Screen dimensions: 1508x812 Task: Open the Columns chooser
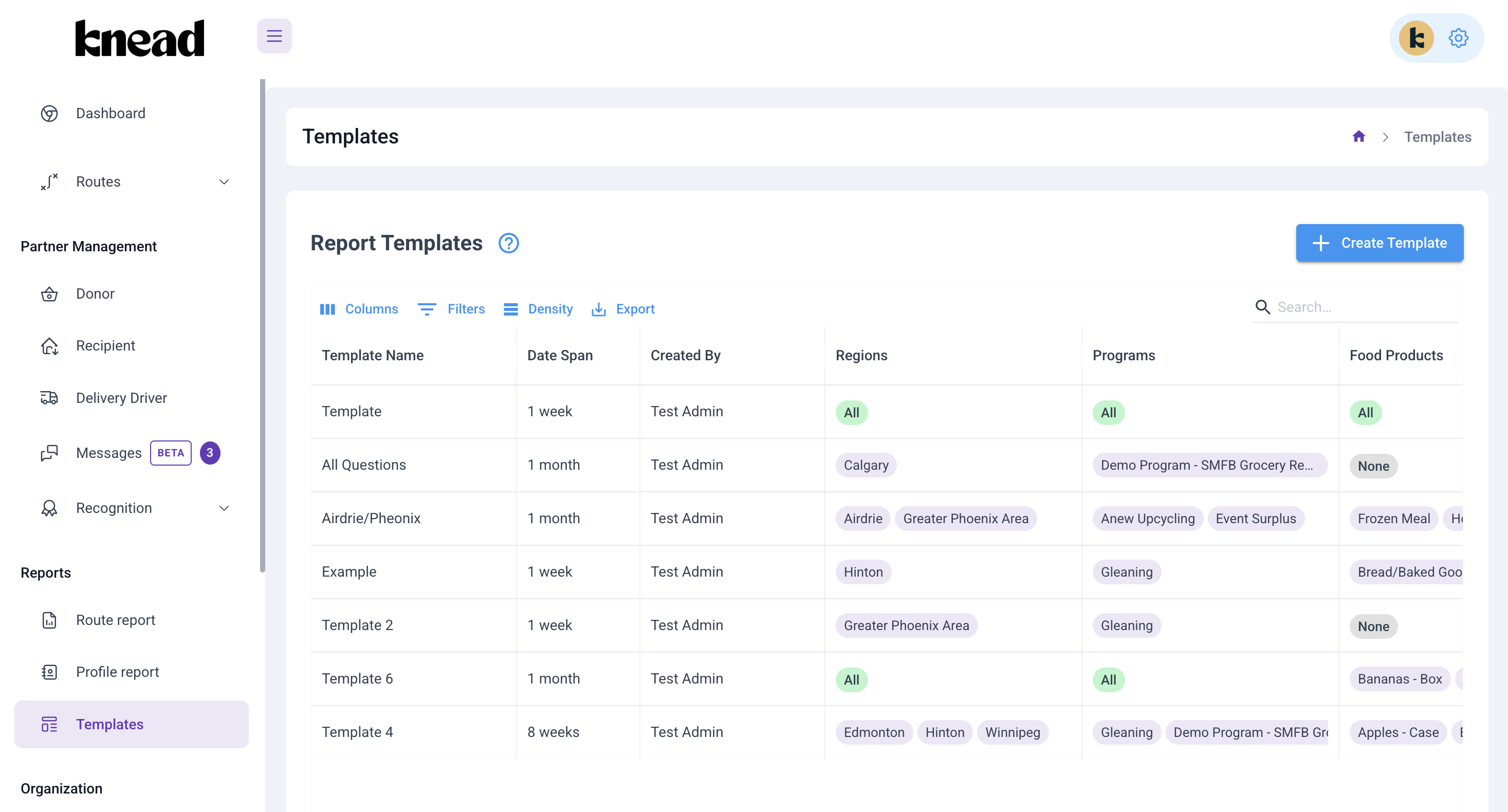[x=359, y=308]
